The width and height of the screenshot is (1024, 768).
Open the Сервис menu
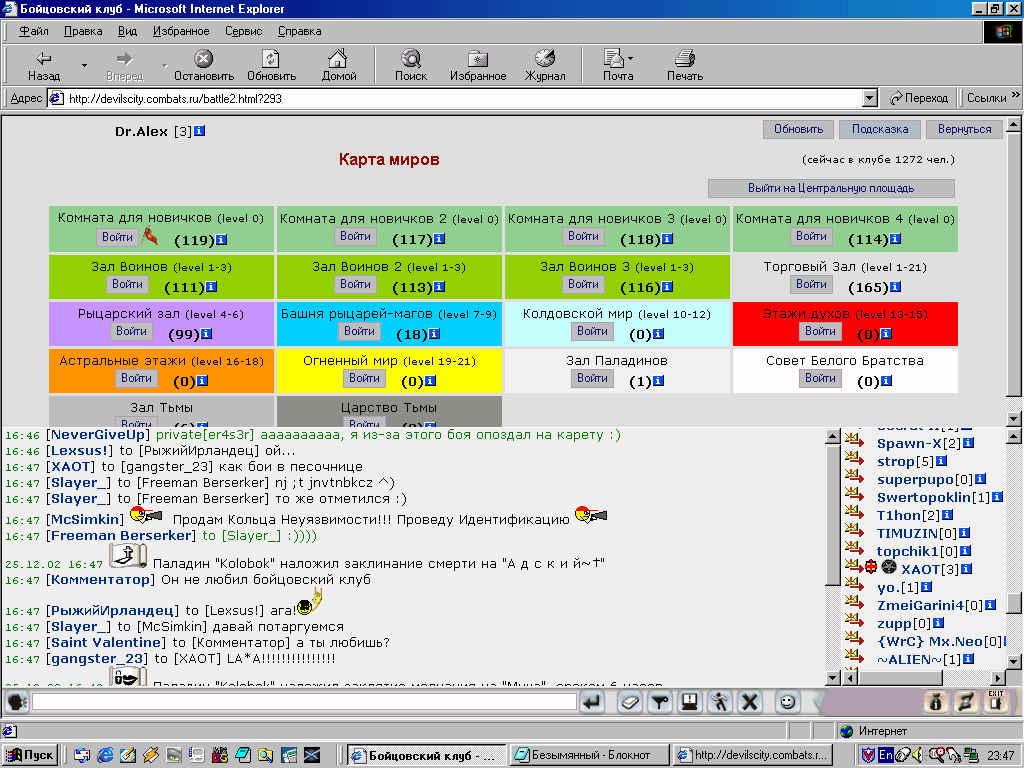pos(244,31)
